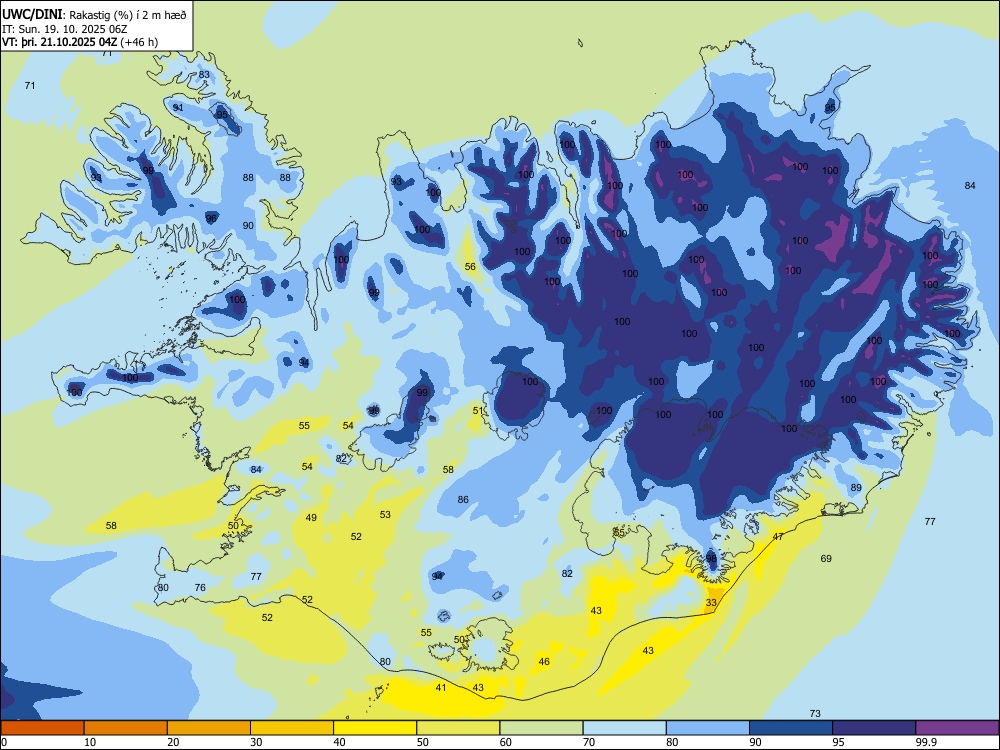1000x750 pixels.
Task: Click the humidity value '83' in northern Westfjords
Action: click(204, 75)
